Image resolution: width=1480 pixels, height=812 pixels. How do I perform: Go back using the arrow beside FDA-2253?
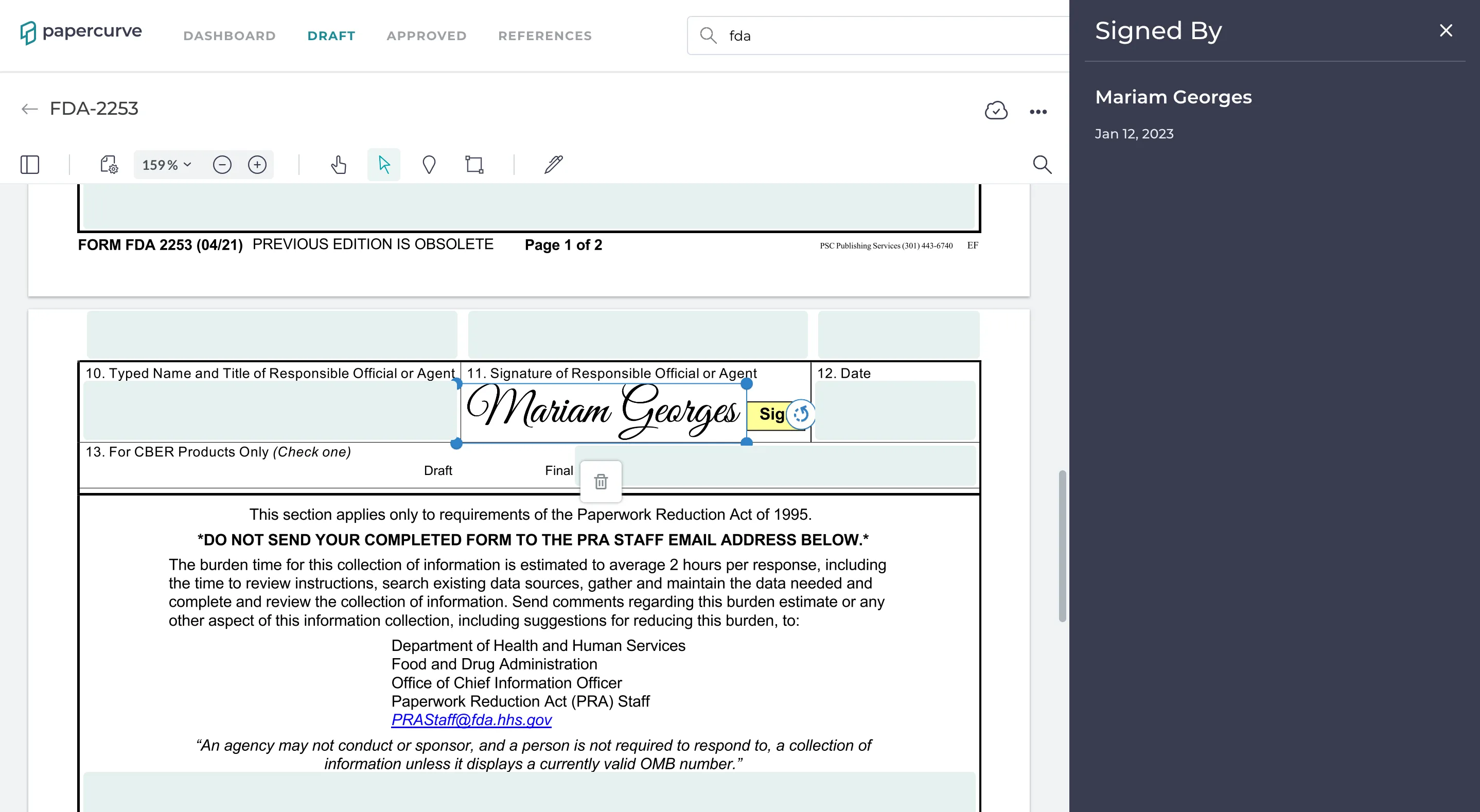[29, 109]
